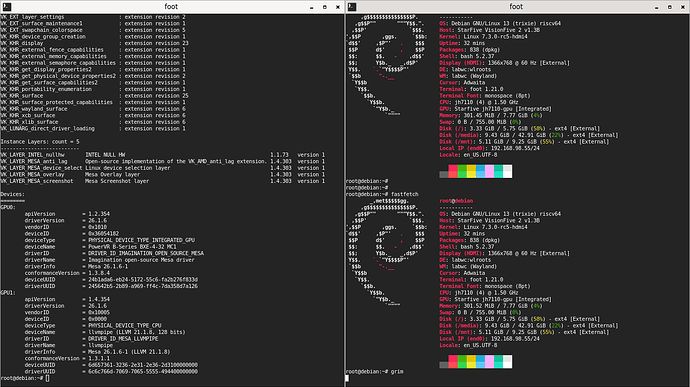Click the left terminal's 'root@debian:~#' prompt with cursor
Screen dimensions: 690x387
25,378
